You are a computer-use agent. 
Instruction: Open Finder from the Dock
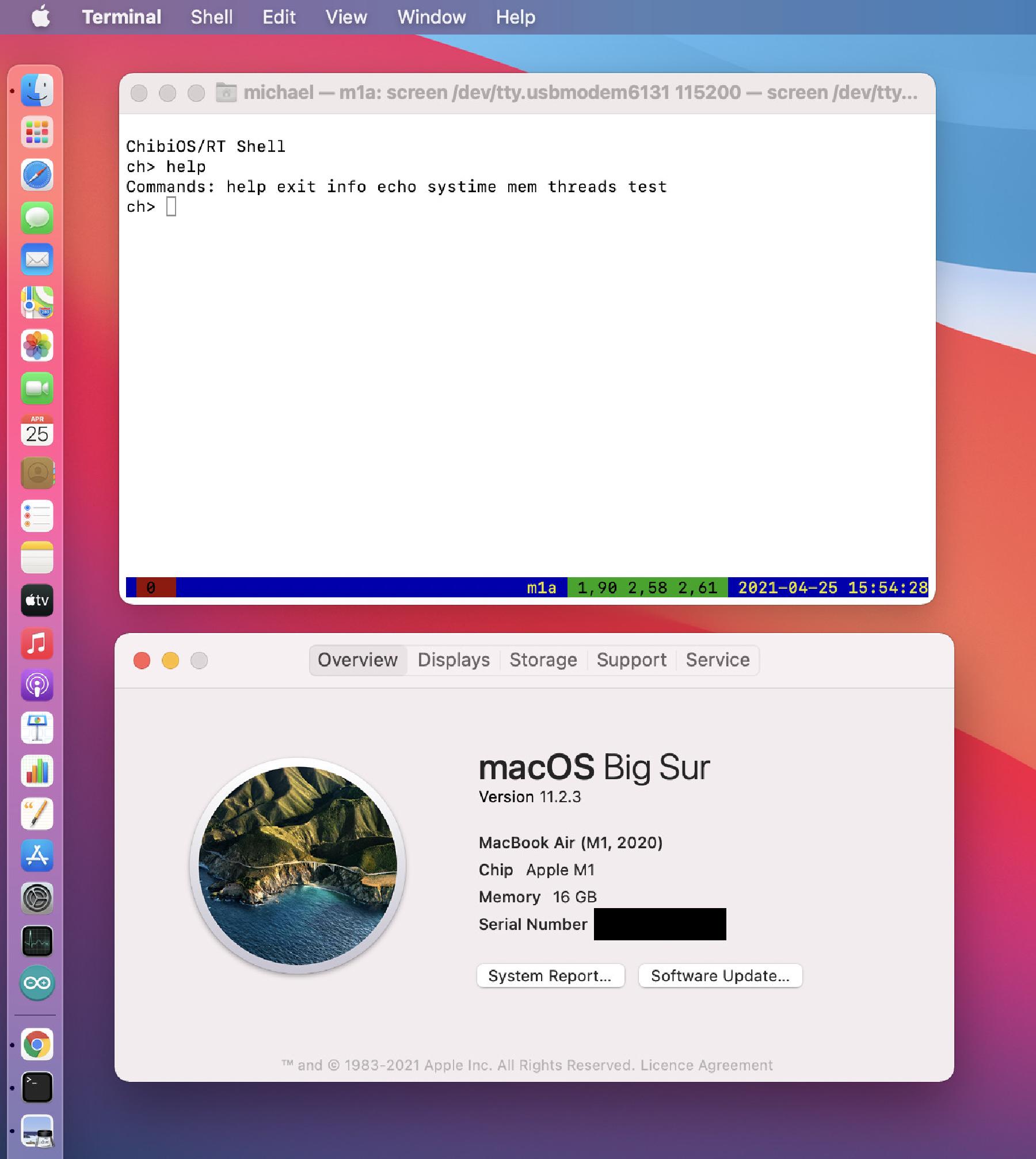point(37,90)
